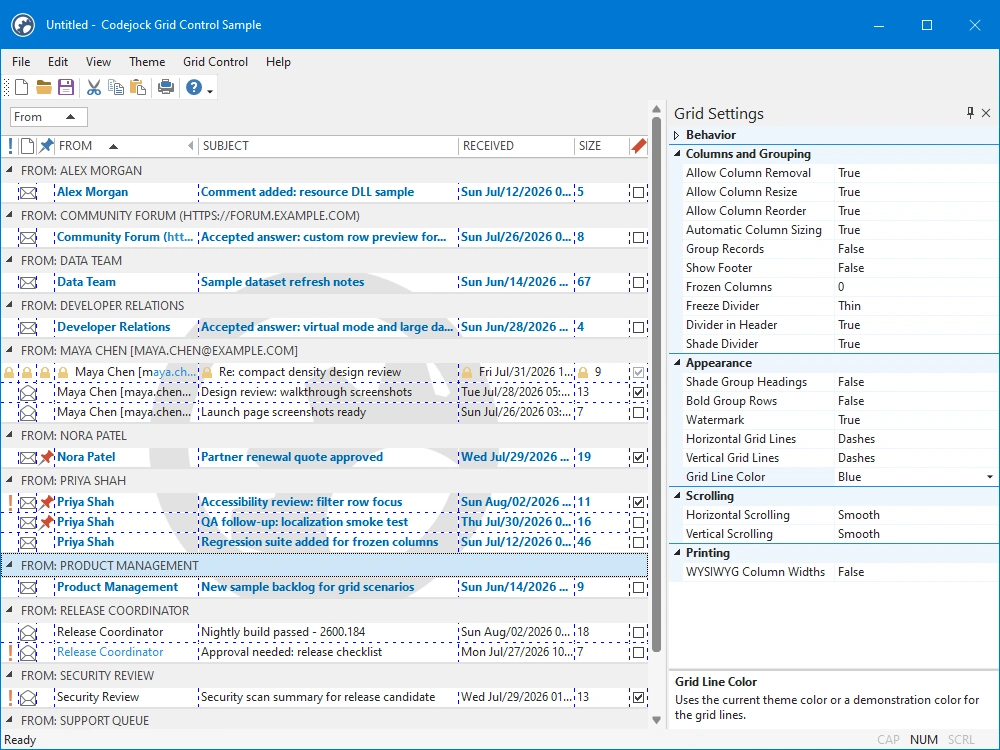Click the Help question mark icon
1000x750 pixels.
194,87
